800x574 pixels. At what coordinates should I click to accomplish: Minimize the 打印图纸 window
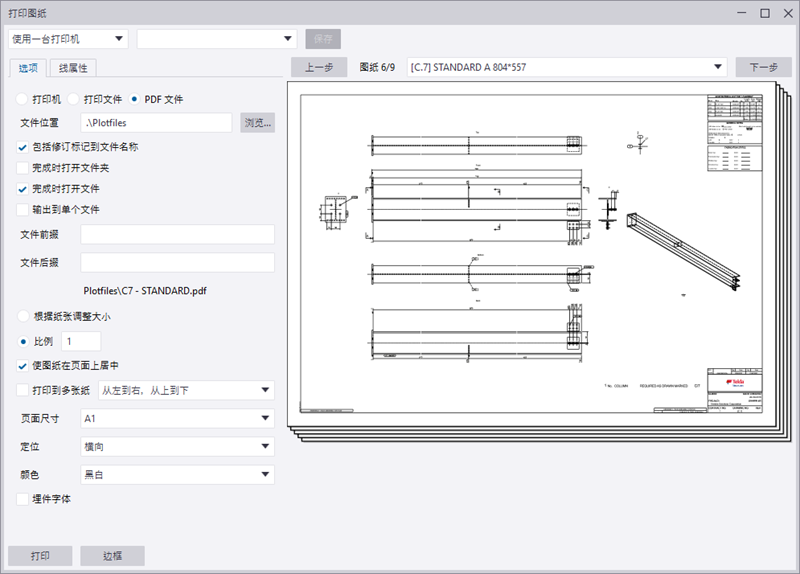click(x=742, y=13)
